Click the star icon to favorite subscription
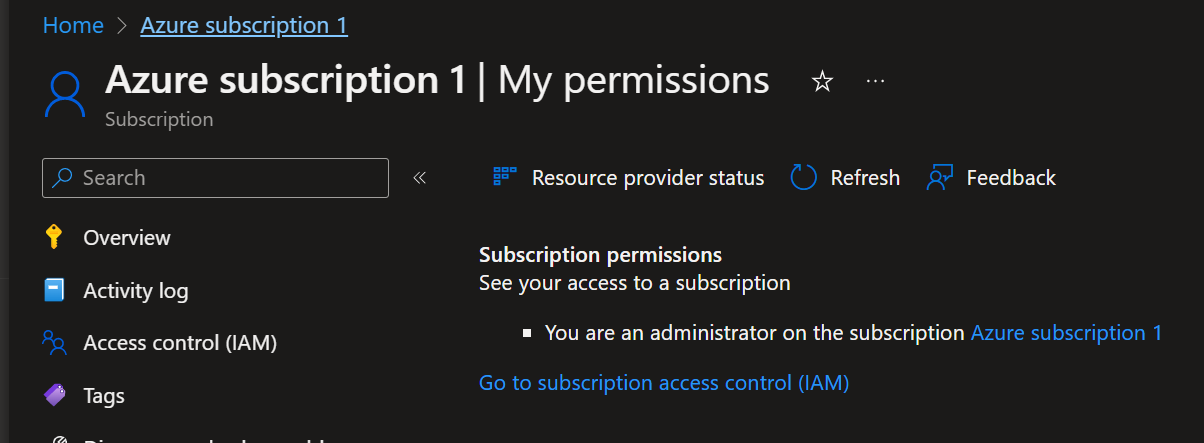This screenshot has height=443, width=1204. [822, 82]
